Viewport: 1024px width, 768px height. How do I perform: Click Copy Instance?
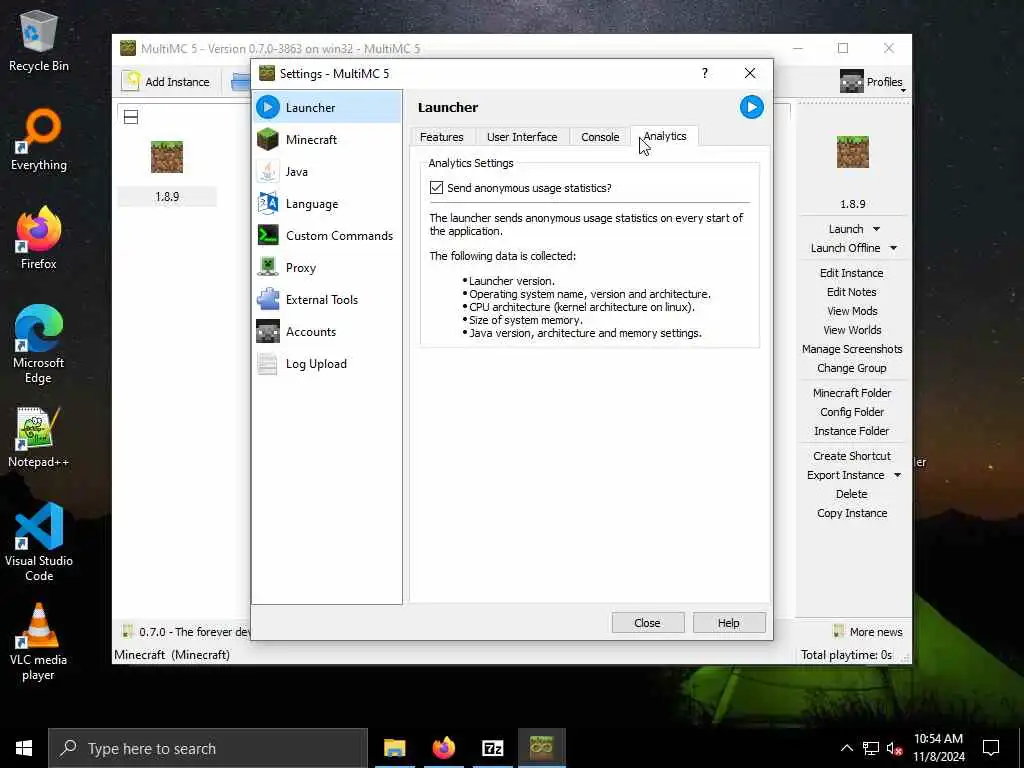click(852, 513)
